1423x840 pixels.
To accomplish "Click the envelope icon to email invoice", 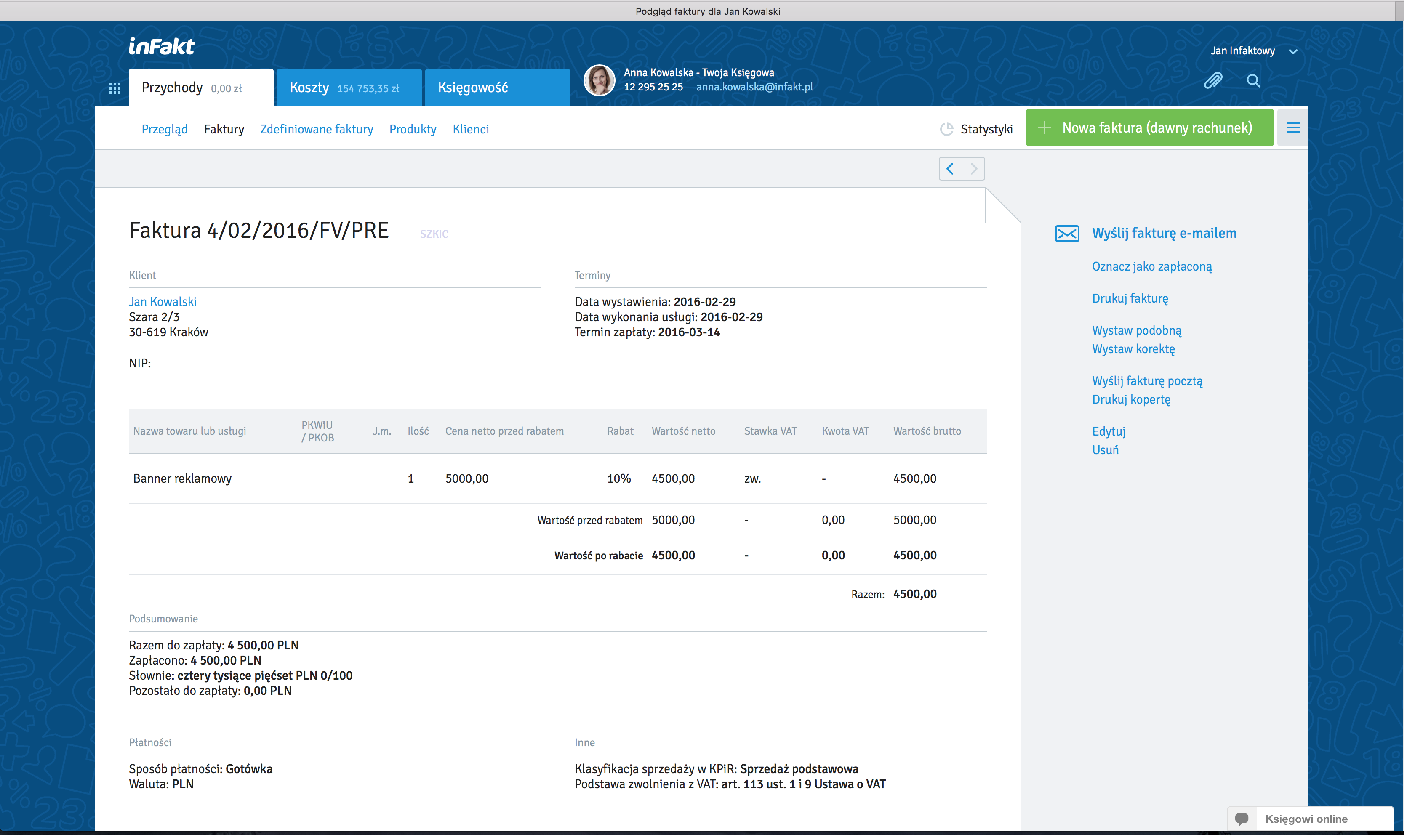I will coord(1067,233).
